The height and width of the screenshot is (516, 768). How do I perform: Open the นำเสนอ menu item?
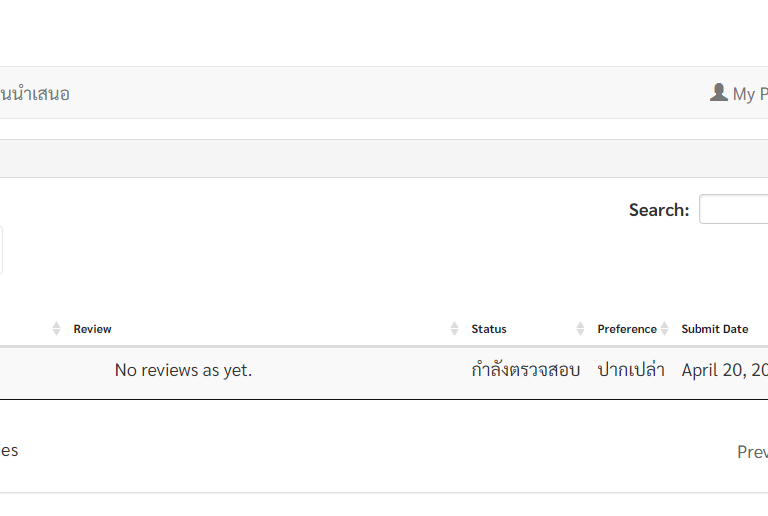[35, 94]
